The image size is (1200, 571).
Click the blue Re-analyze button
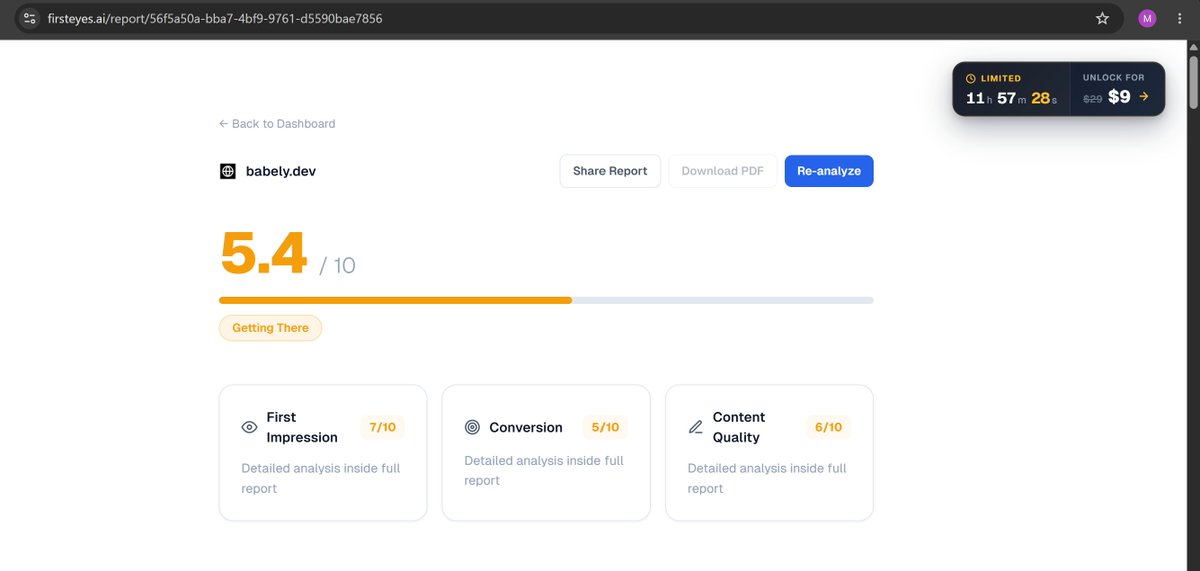pos(829,171)
